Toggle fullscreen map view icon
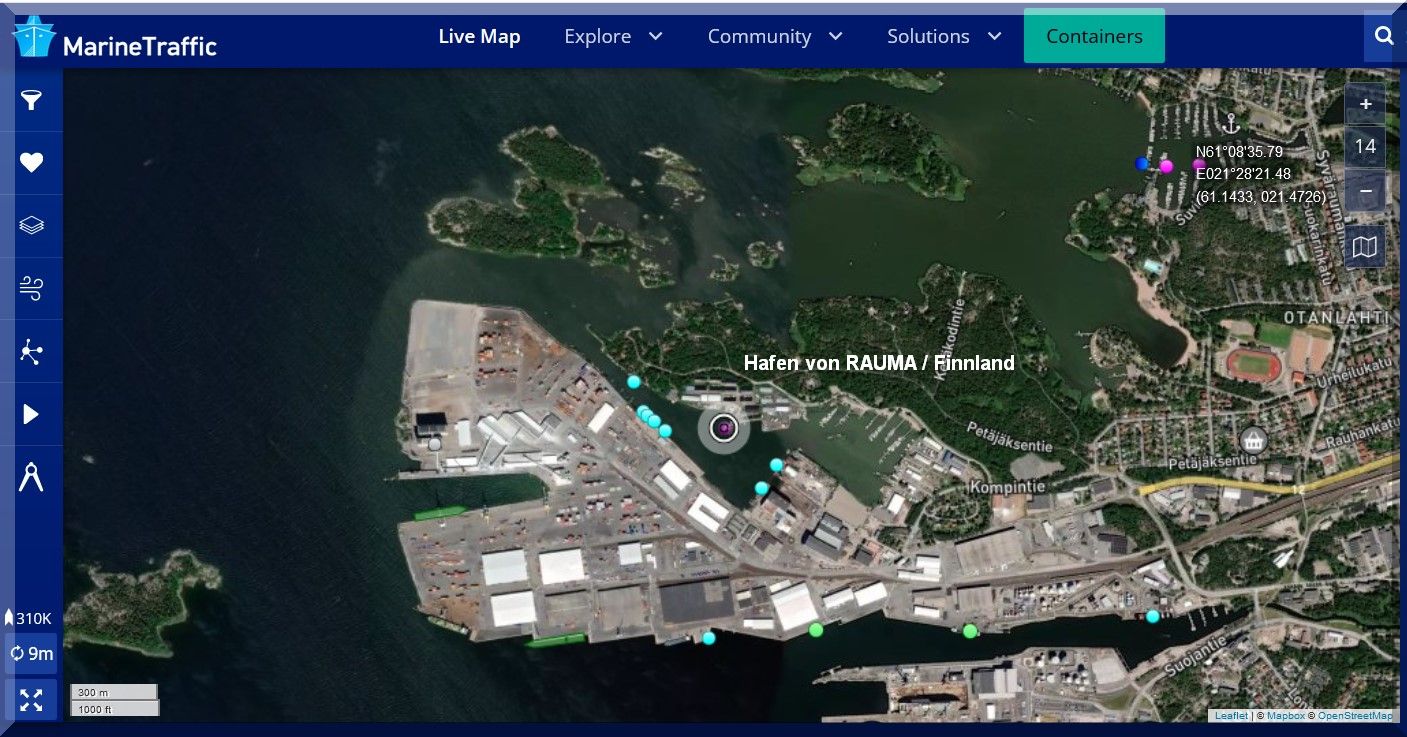This screenshot has height=737, width=1407. [31, 700]
